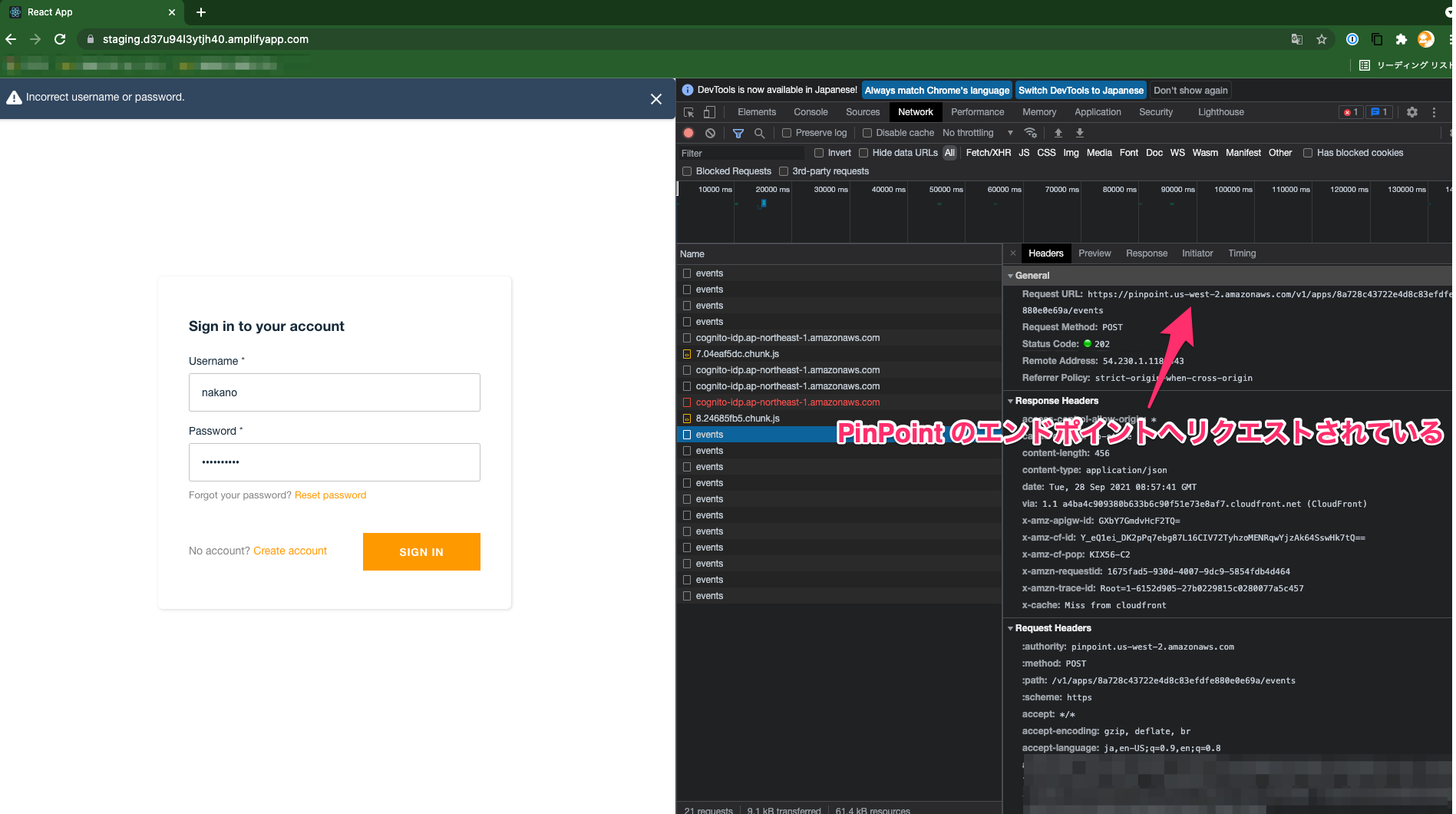The width and height of the screenshot is (1456, 814).
Task: Import HAR file upload icon
Action: tap(1058, 133)
